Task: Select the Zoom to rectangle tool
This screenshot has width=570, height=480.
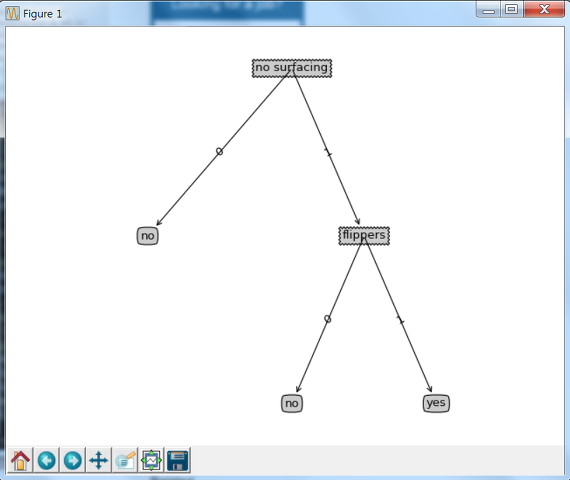Action: click(125, 460)
